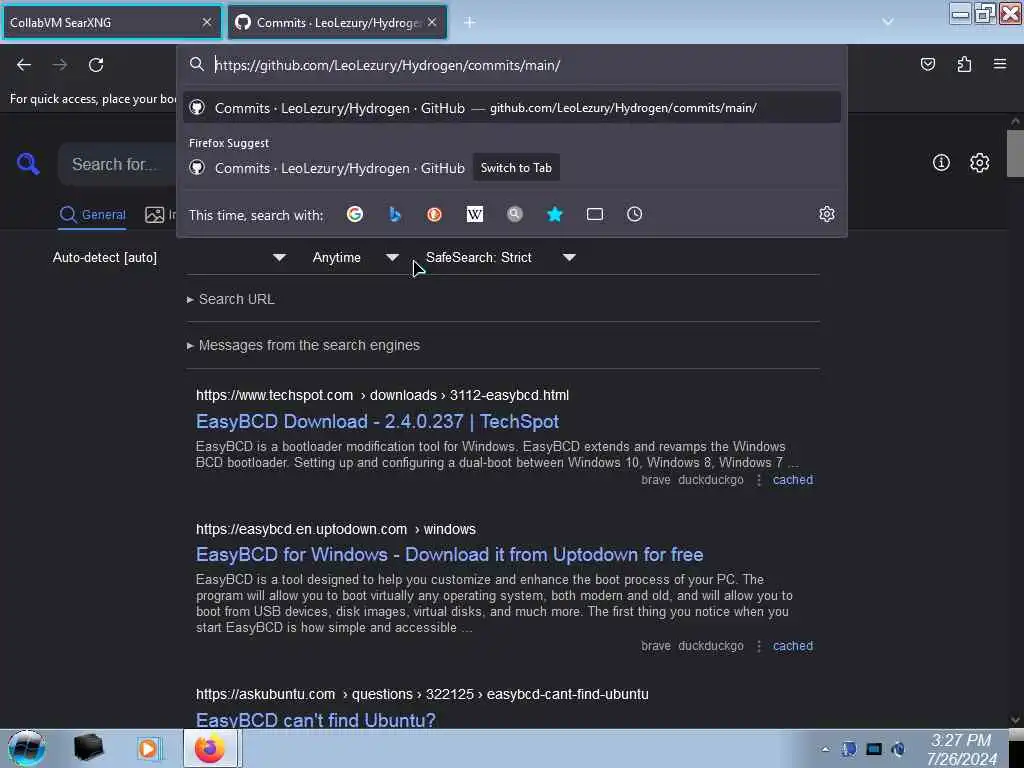Switch to the CollabVM SearXNG tab
Image resolution: width=1024 pixels, height=768 pixels.
point(112,22)
